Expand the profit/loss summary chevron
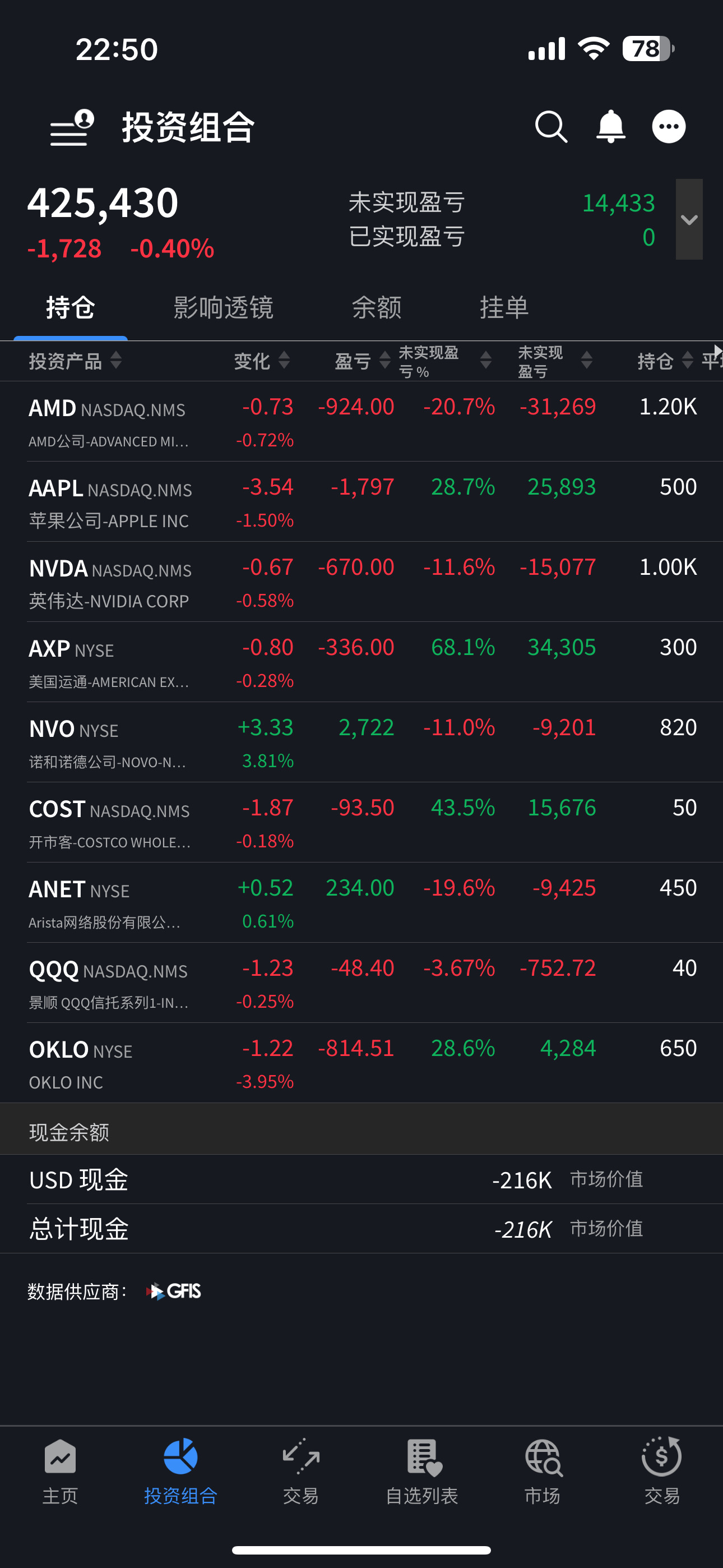This screenshot has width=723, height=1568. [689, 219]
